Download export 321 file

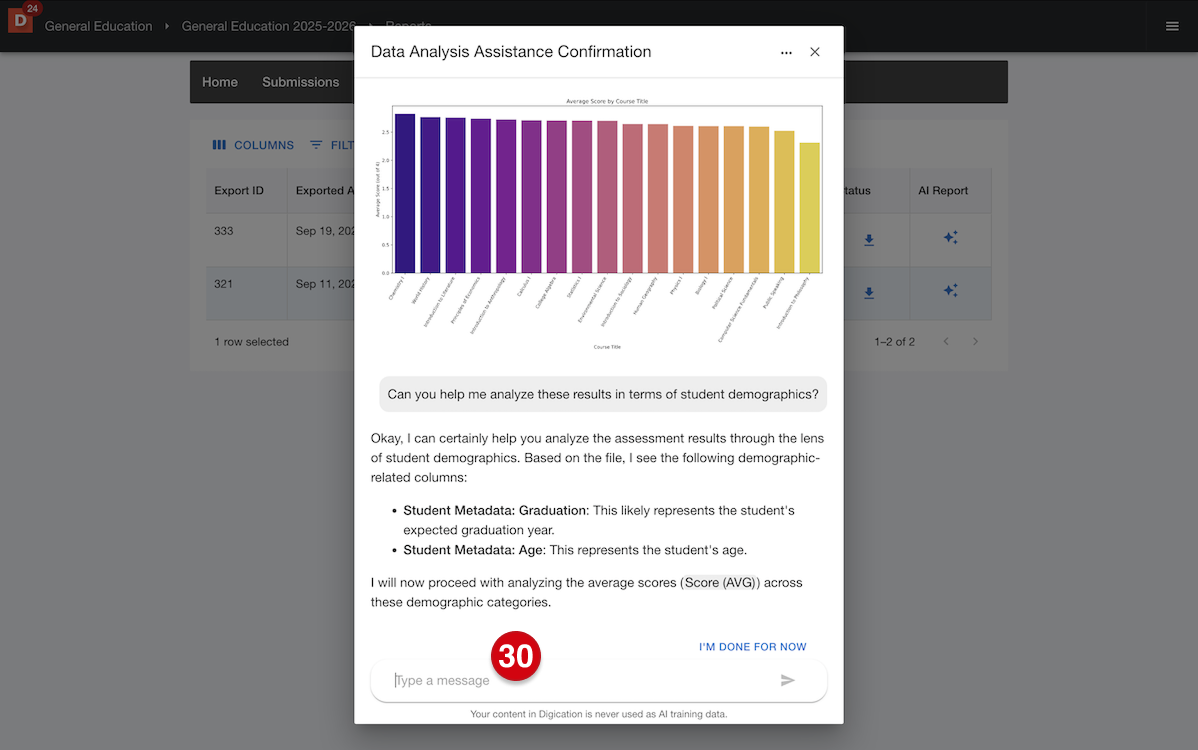pyautogui.click(x=869, y=293)
